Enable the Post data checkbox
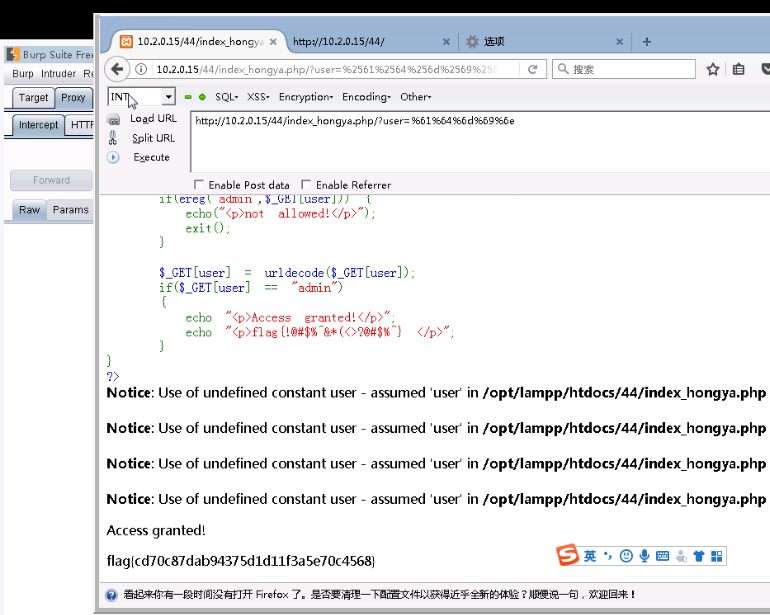Viewport: 770px width, 615px height. (x=199, y=185)
